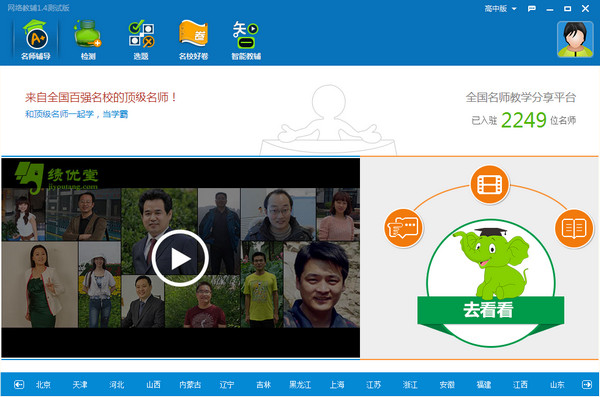Select the 浙江 province tab
This screenshot has height=397, width=600.
410,384
